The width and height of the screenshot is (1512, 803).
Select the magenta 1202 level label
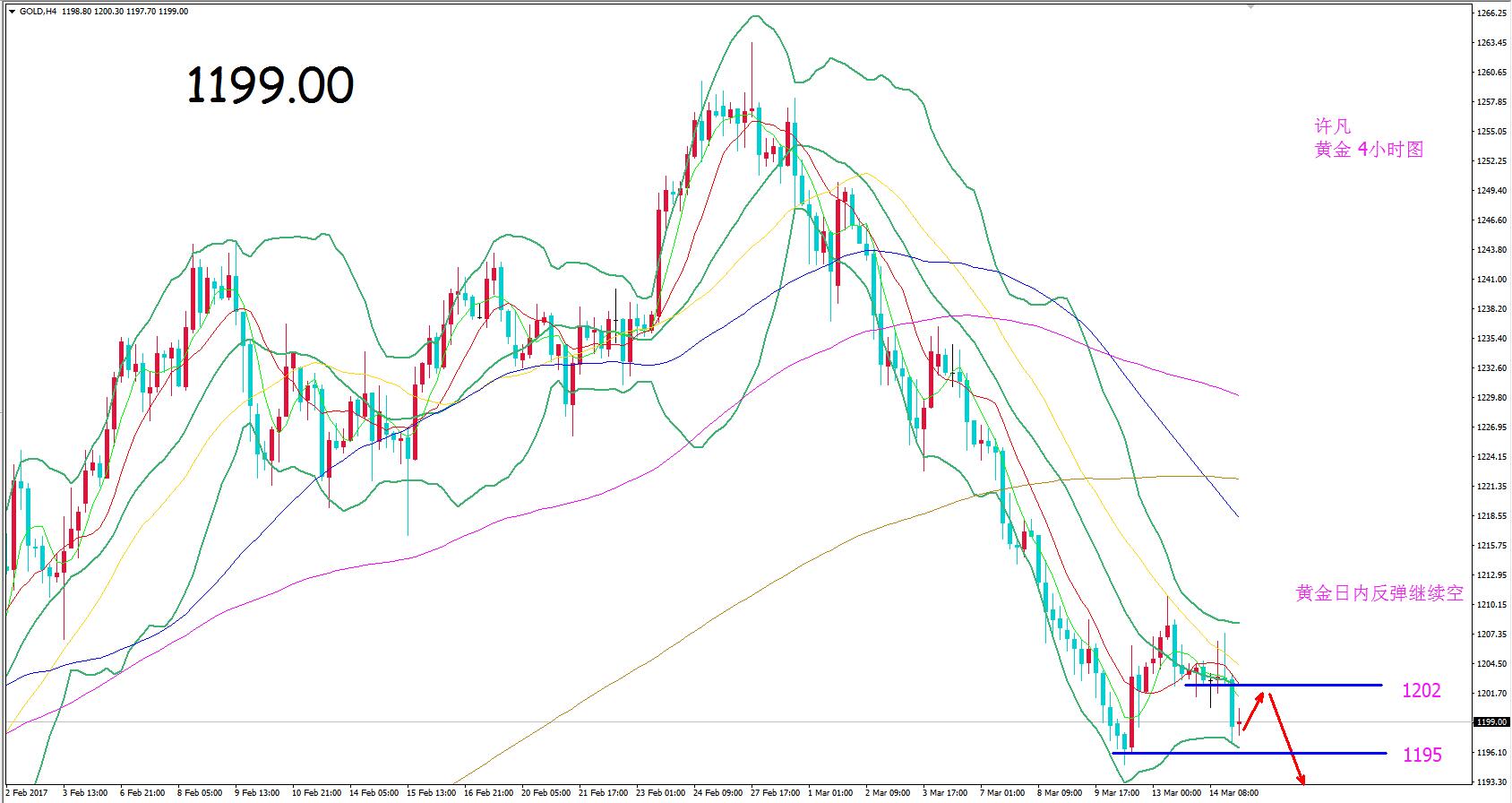click(x=1422, y=691)
